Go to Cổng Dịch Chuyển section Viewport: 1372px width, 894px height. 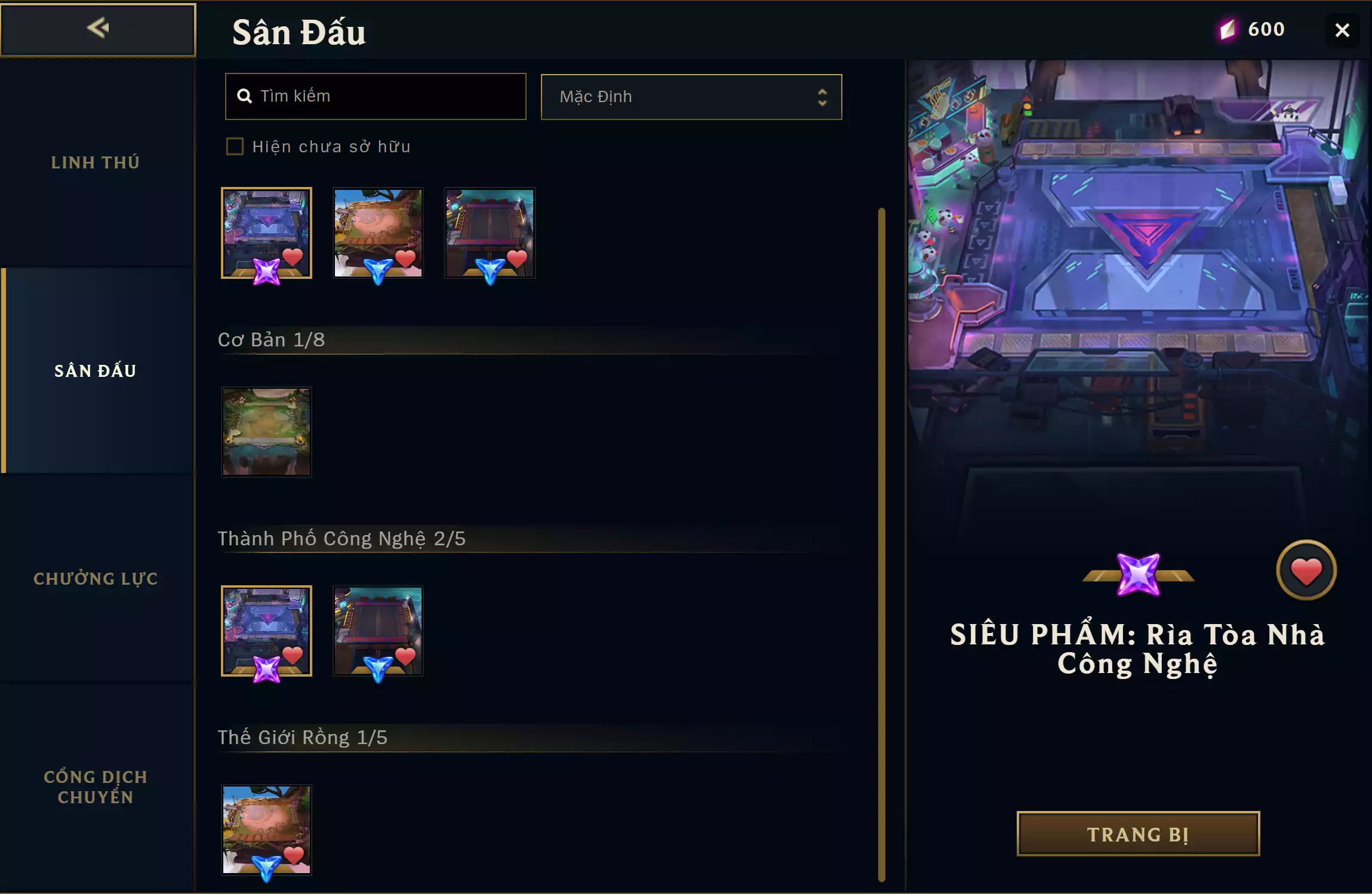click(x=96, y=787)
